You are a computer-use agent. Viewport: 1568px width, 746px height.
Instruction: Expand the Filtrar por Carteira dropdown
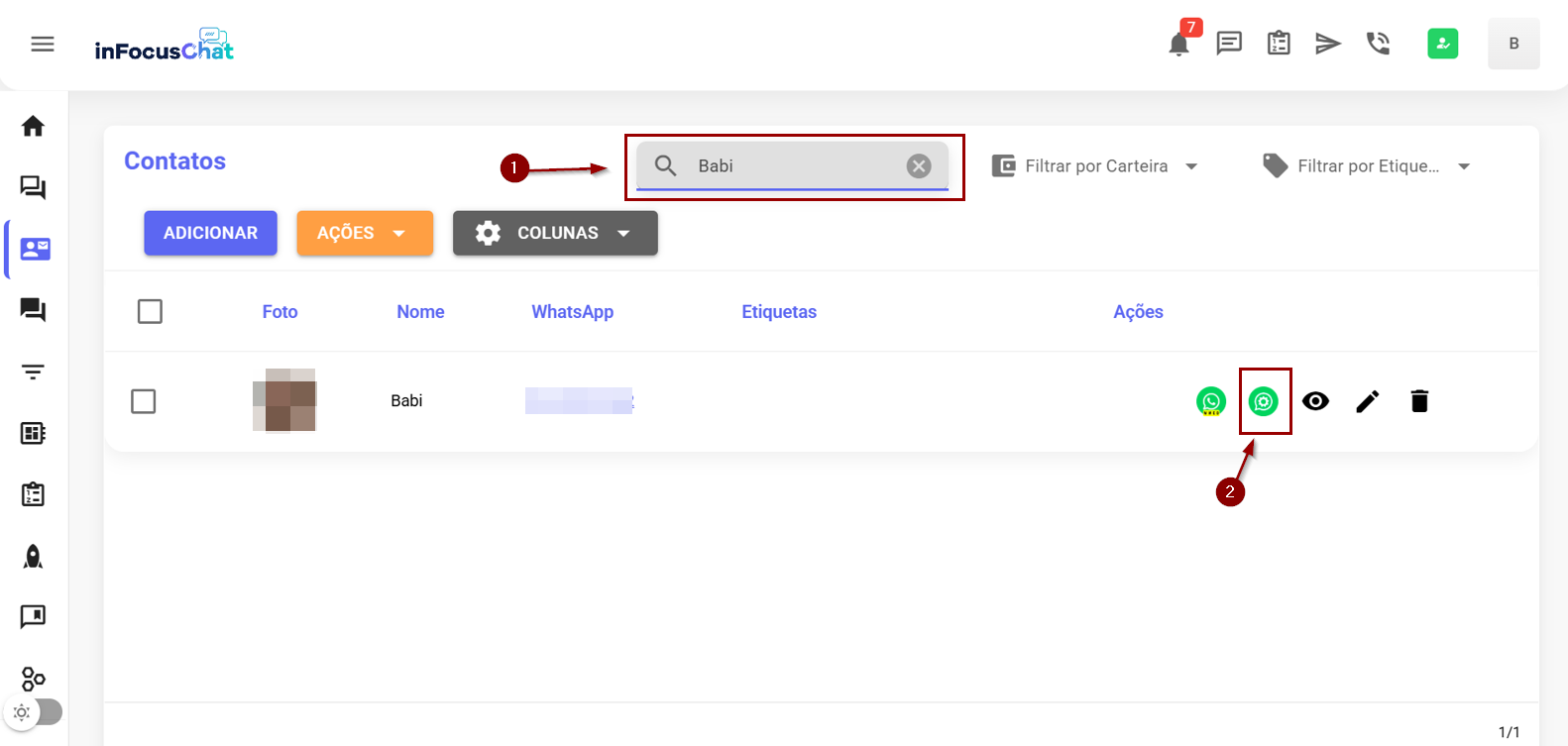[1095, 166]
